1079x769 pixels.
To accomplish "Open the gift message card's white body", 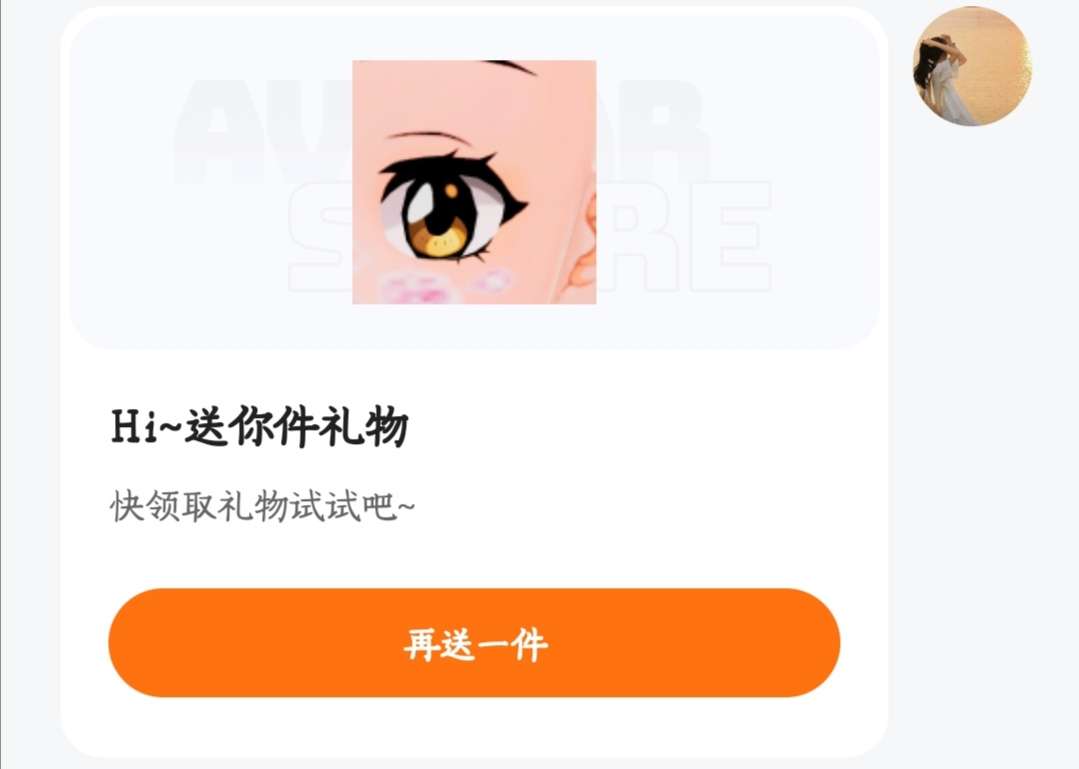I will (474, 550).
